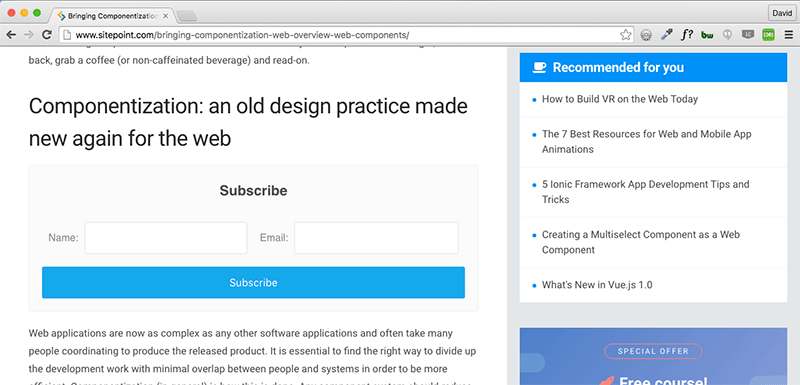
Task: Reload the current page
Action: point(46,35)
